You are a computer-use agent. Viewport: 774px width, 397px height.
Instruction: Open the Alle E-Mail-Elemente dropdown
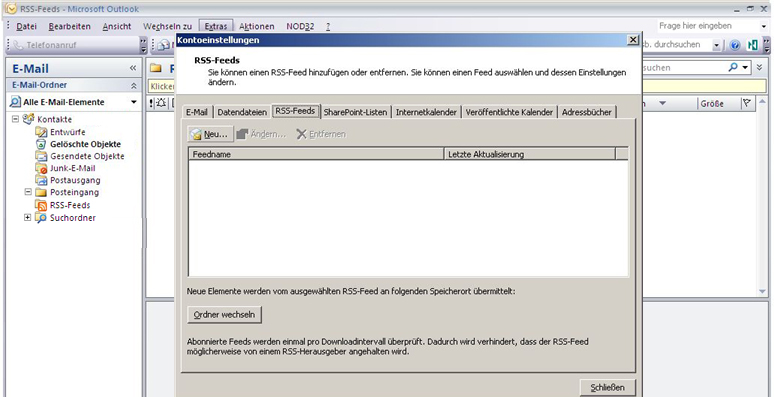pyautogui.click(x=134, y=102)
